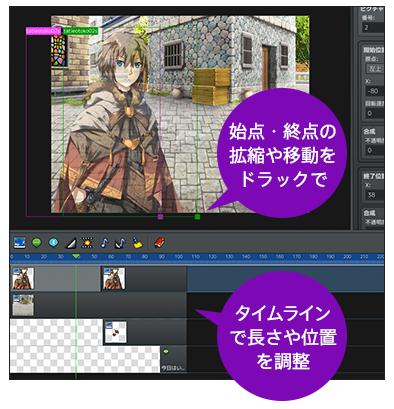Select the message clip on the bottom track

pos(174,359)
